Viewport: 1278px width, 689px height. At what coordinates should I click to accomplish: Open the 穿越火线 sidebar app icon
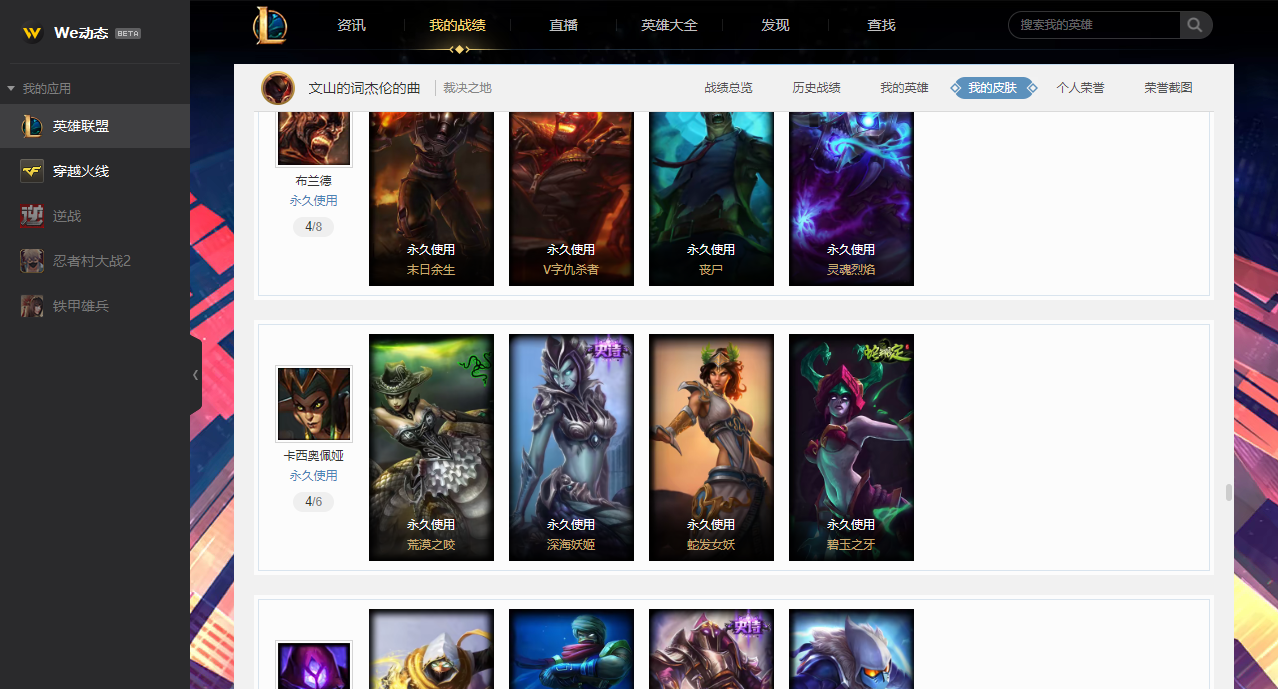point(32,171)
